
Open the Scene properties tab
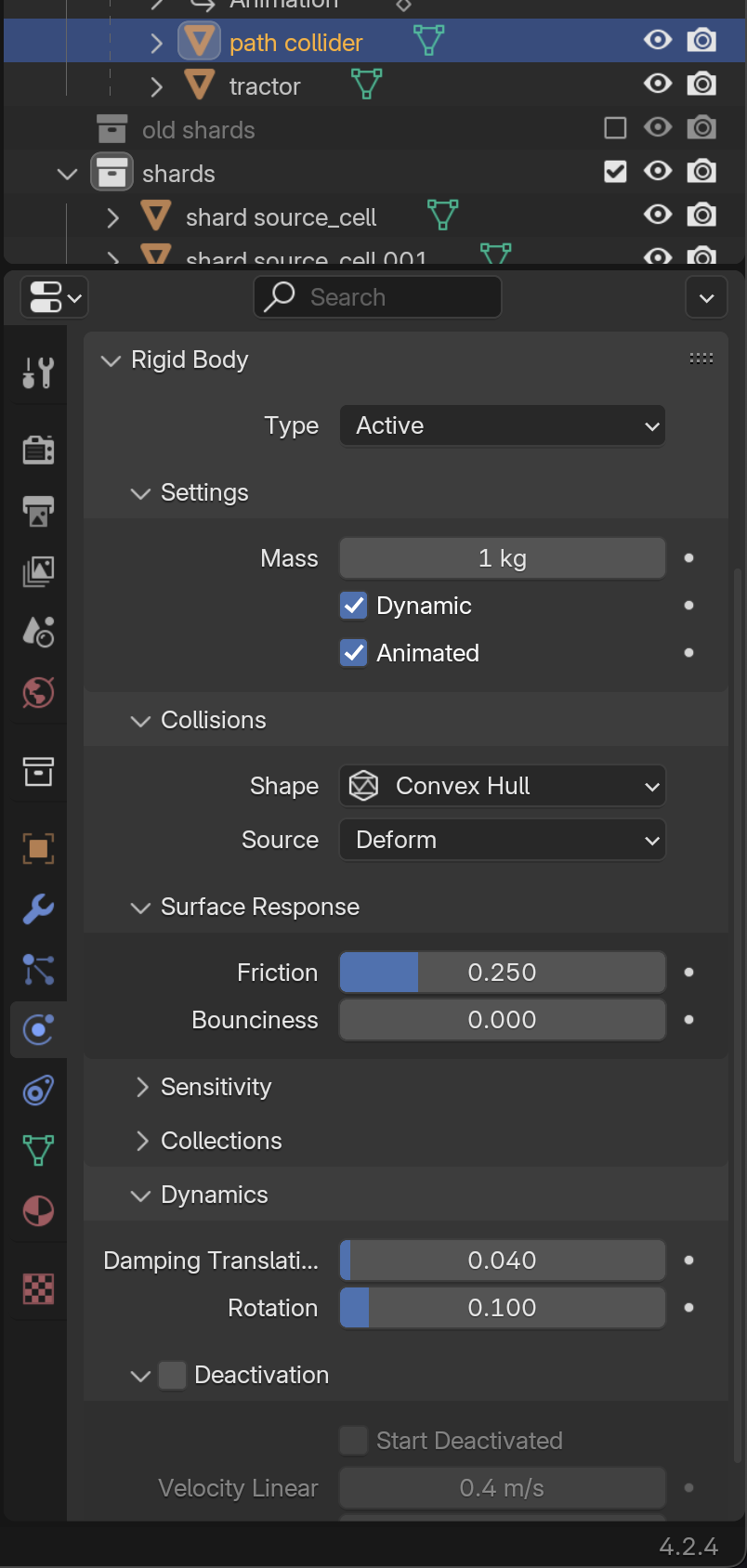pyautogui.click(x=38, y=632)
